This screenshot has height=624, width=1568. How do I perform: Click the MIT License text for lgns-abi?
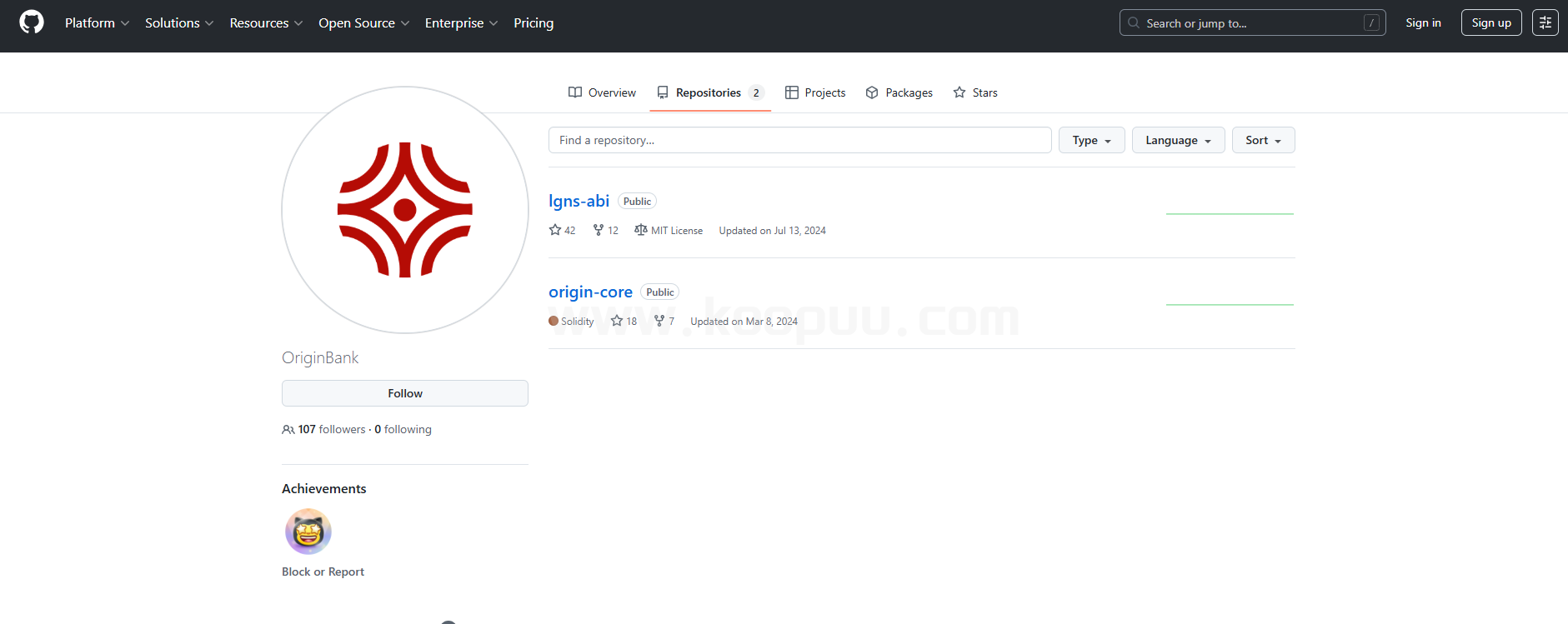(677, 231)
